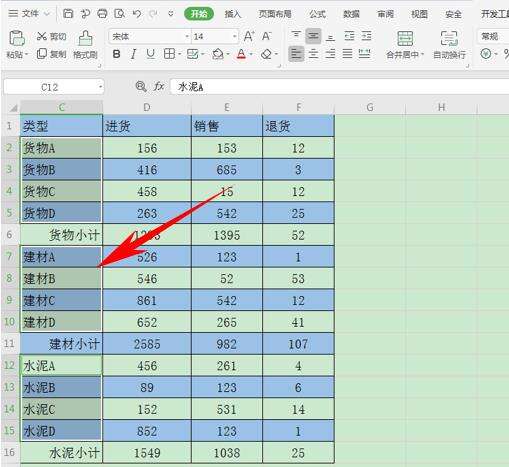Click the Auto Wrap text icon
The image size is (509, 467).
coord(449,38)
